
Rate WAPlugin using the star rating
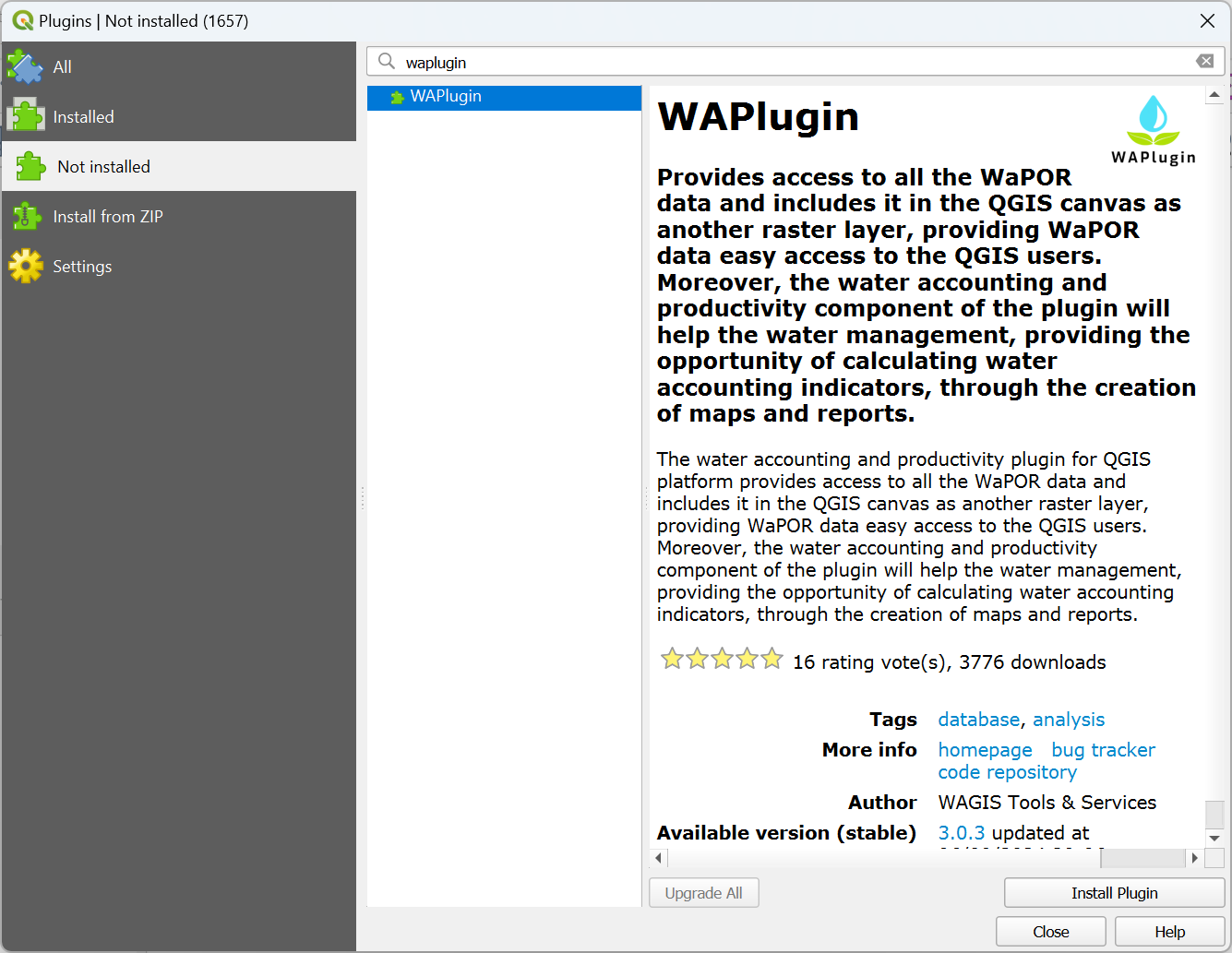[x=721, y=659]
